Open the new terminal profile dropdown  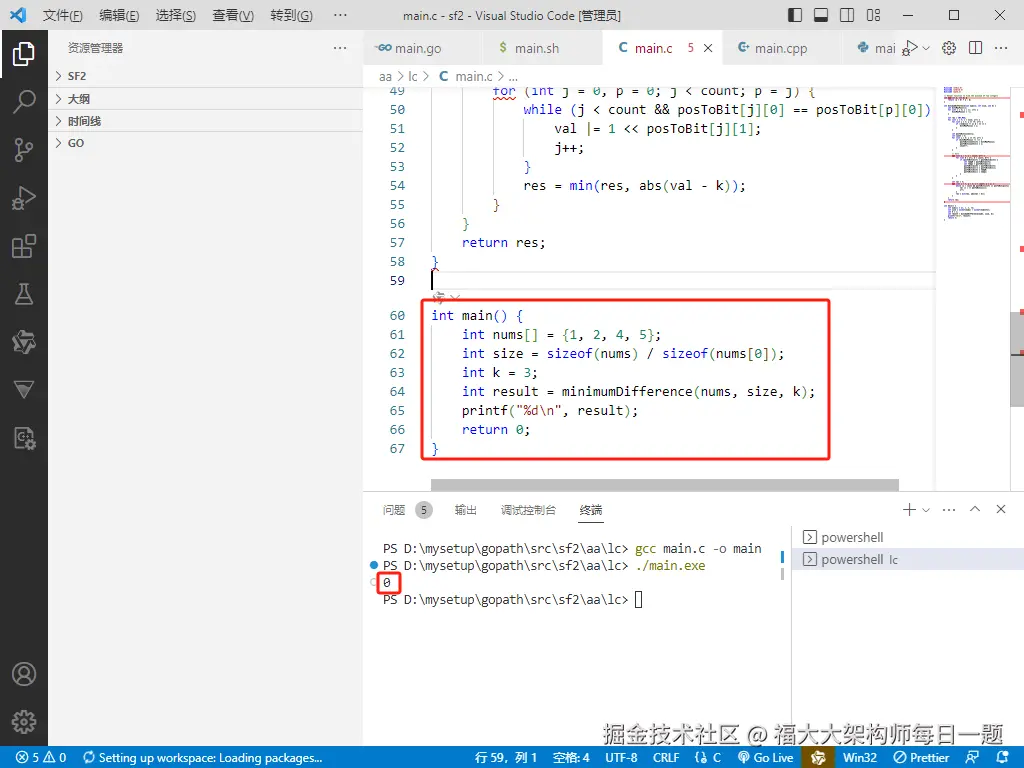pyautogui.click(x=926, y=509)
